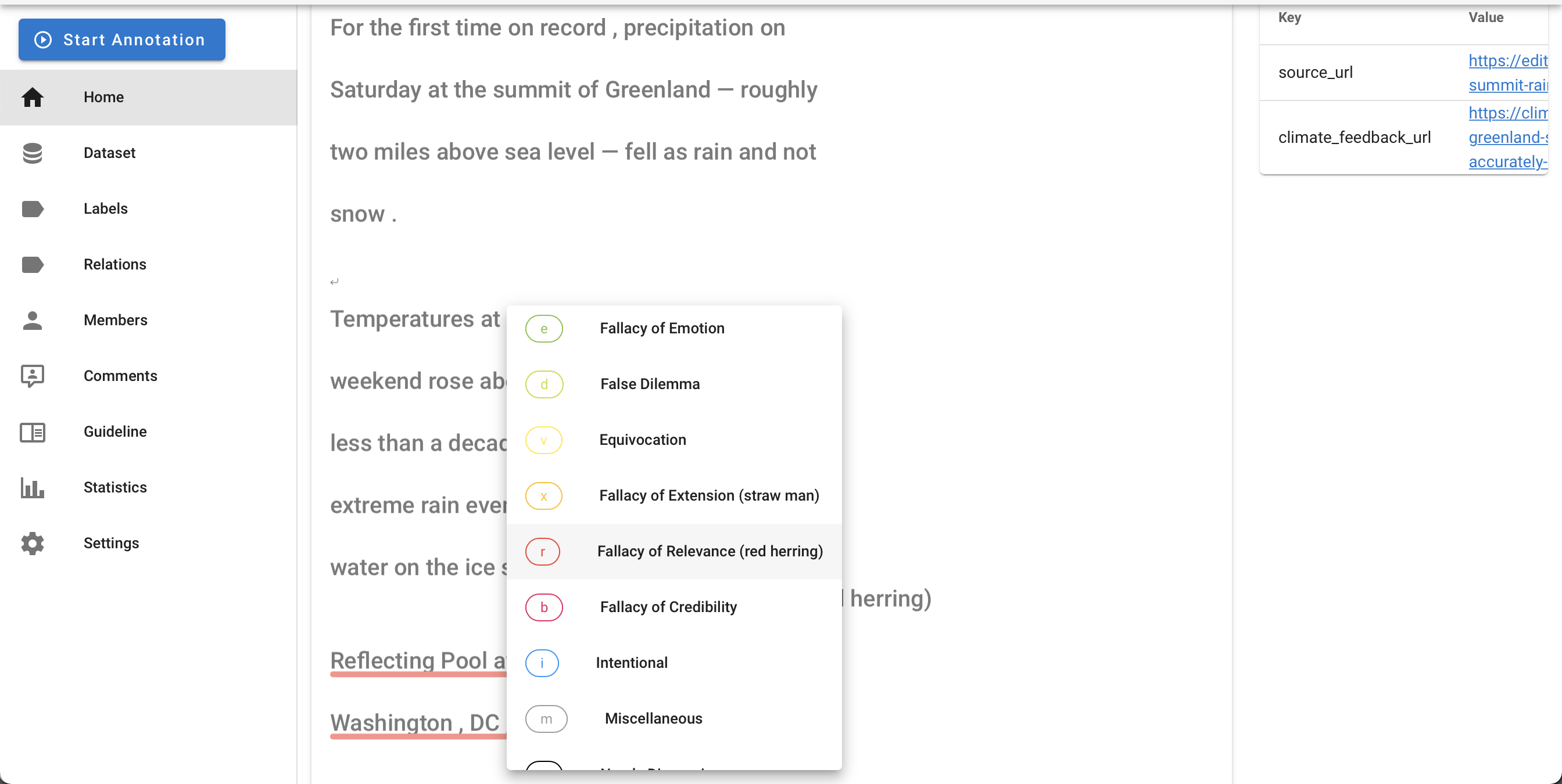This screenshot has height=784, width=1562.
Task: Open Dataset via its database icon
Action: [x=32, y=153]
